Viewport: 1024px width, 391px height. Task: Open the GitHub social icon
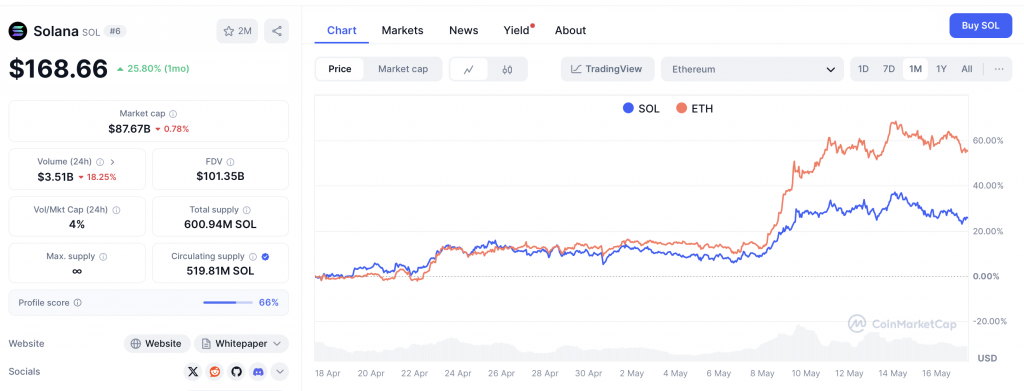[236, 371]
